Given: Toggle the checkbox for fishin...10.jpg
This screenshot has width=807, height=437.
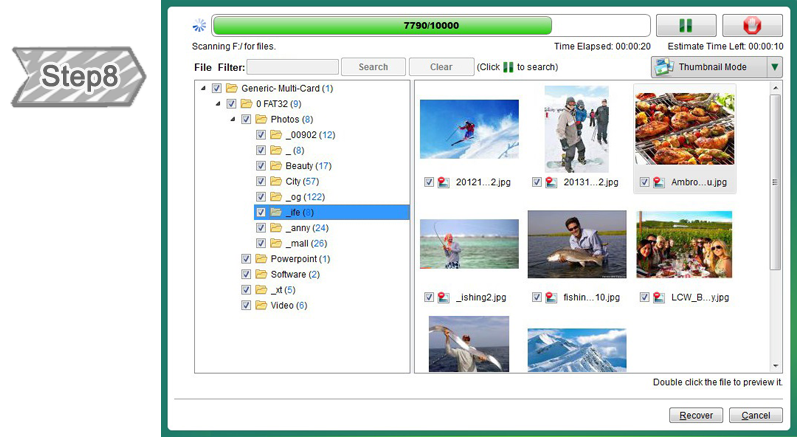Looking at the screenshot, I should click(x=537, y=297).
